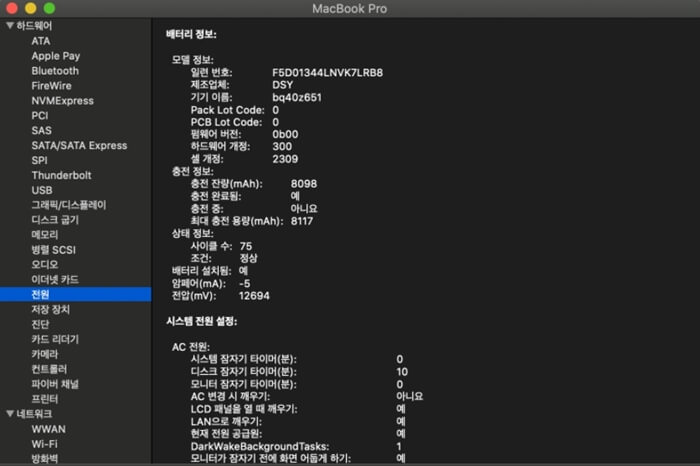Close the MacBook Pro window
The height and width of the screenshot is (466, 700).
click(12, 8)
